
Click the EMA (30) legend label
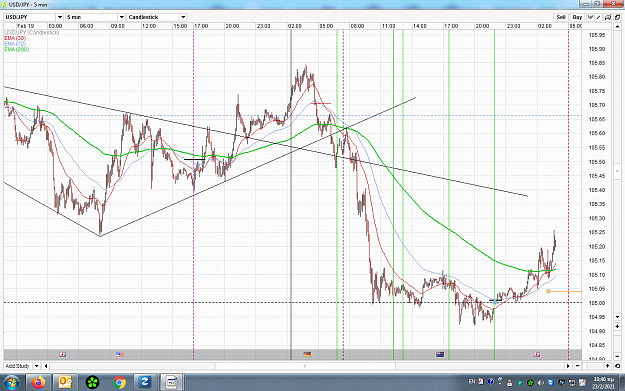coord(15,38)
